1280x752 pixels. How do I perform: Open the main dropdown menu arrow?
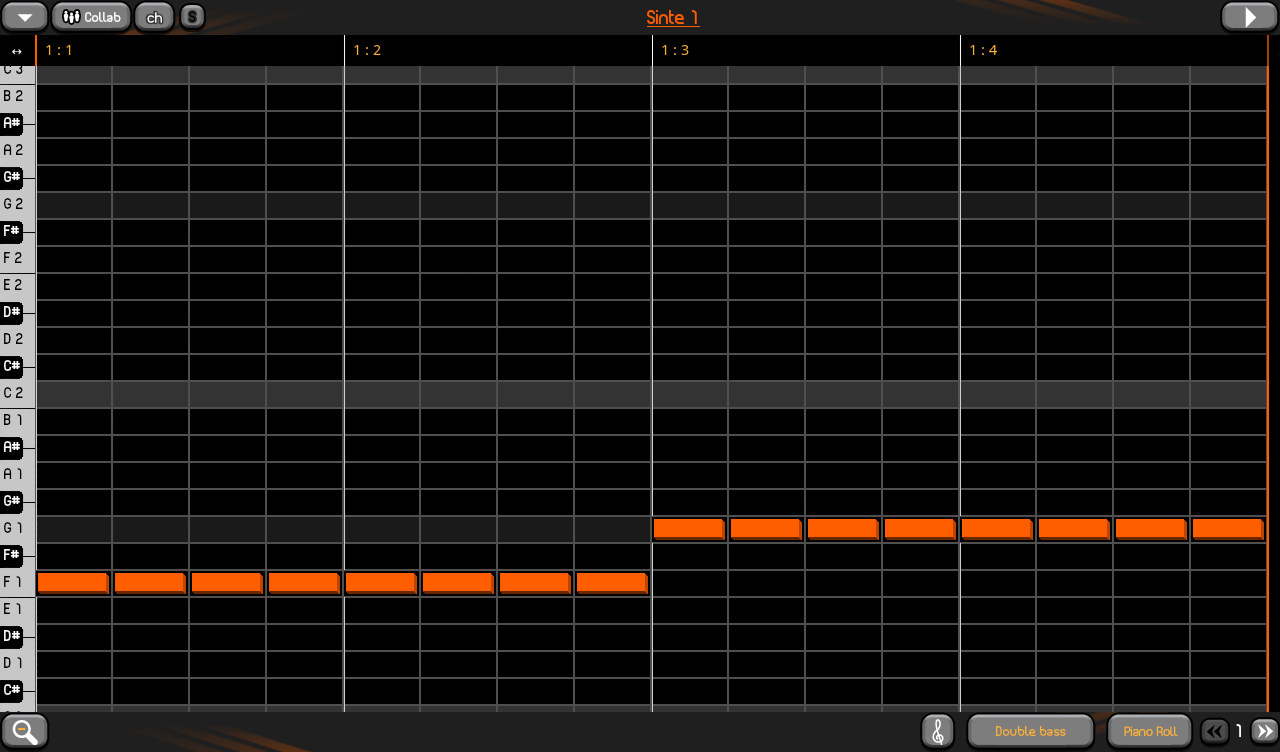[25, 17]
